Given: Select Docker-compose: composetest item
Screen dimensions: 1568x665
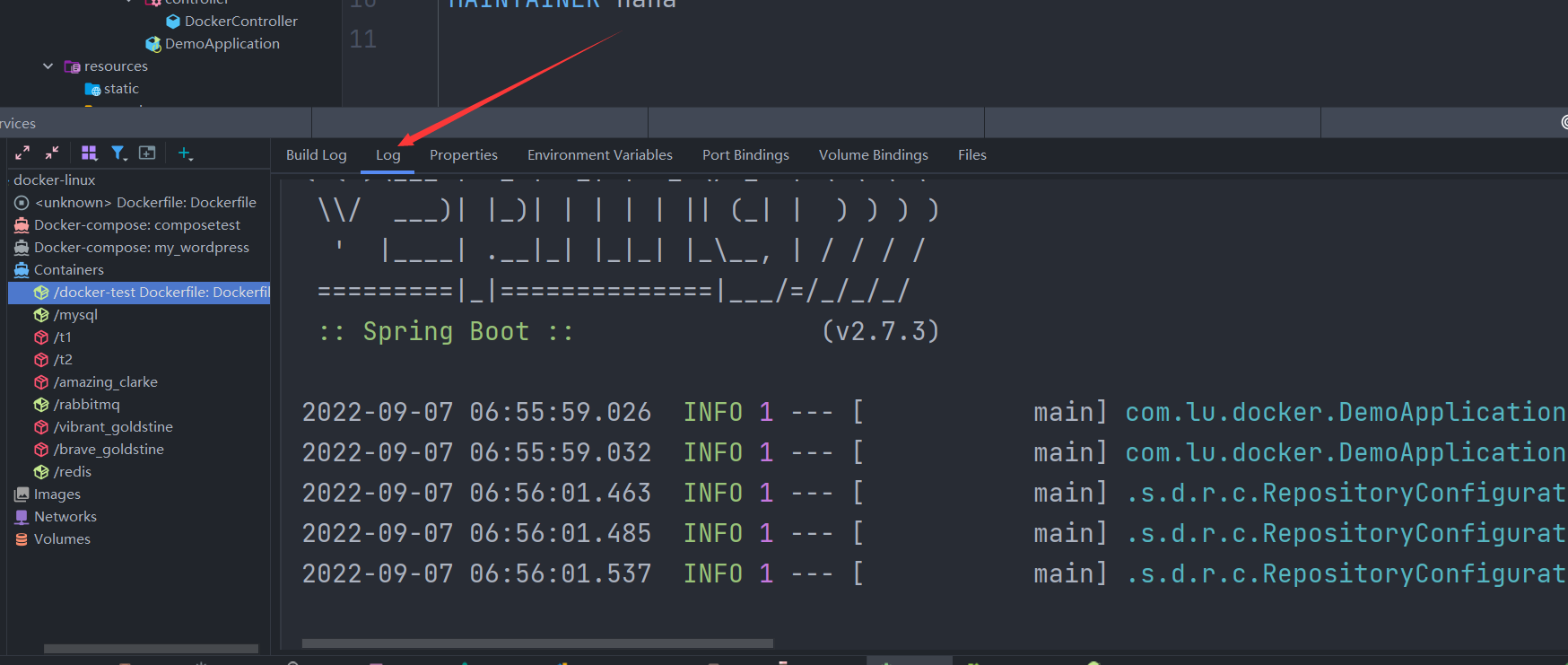Looking at the screenshot, I should 137,225.
